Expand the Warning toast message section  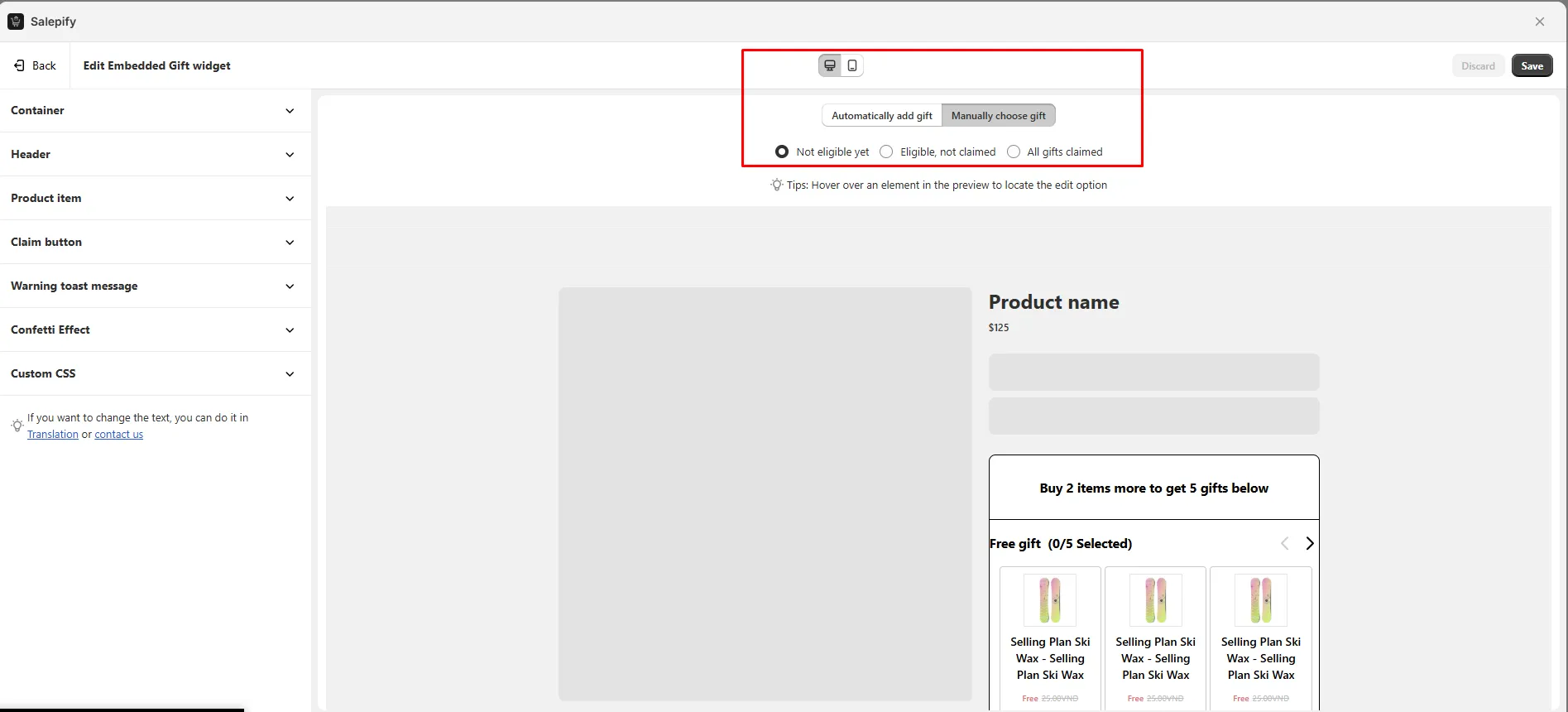click(x=156, y=286)
